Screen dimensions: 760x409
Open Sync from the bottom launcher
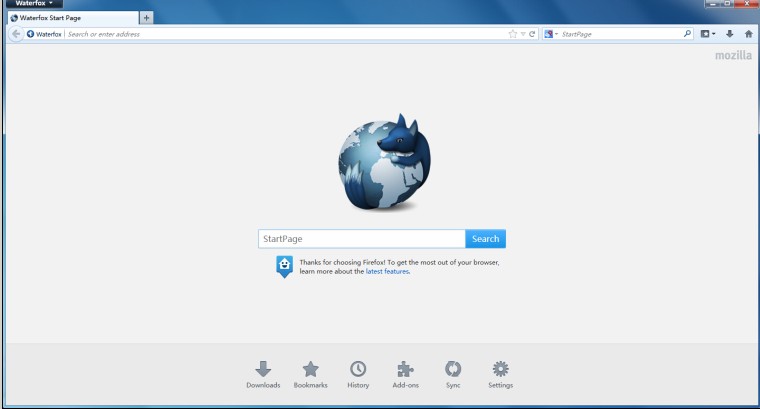tap(453, 375)
